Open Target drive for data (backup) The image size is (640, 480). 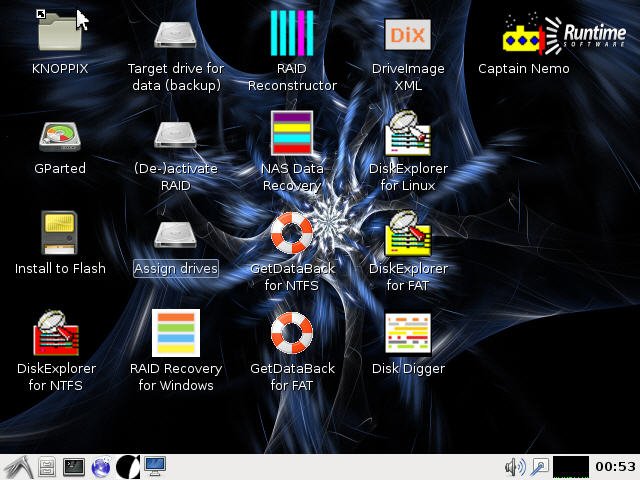tap(176, 33)
